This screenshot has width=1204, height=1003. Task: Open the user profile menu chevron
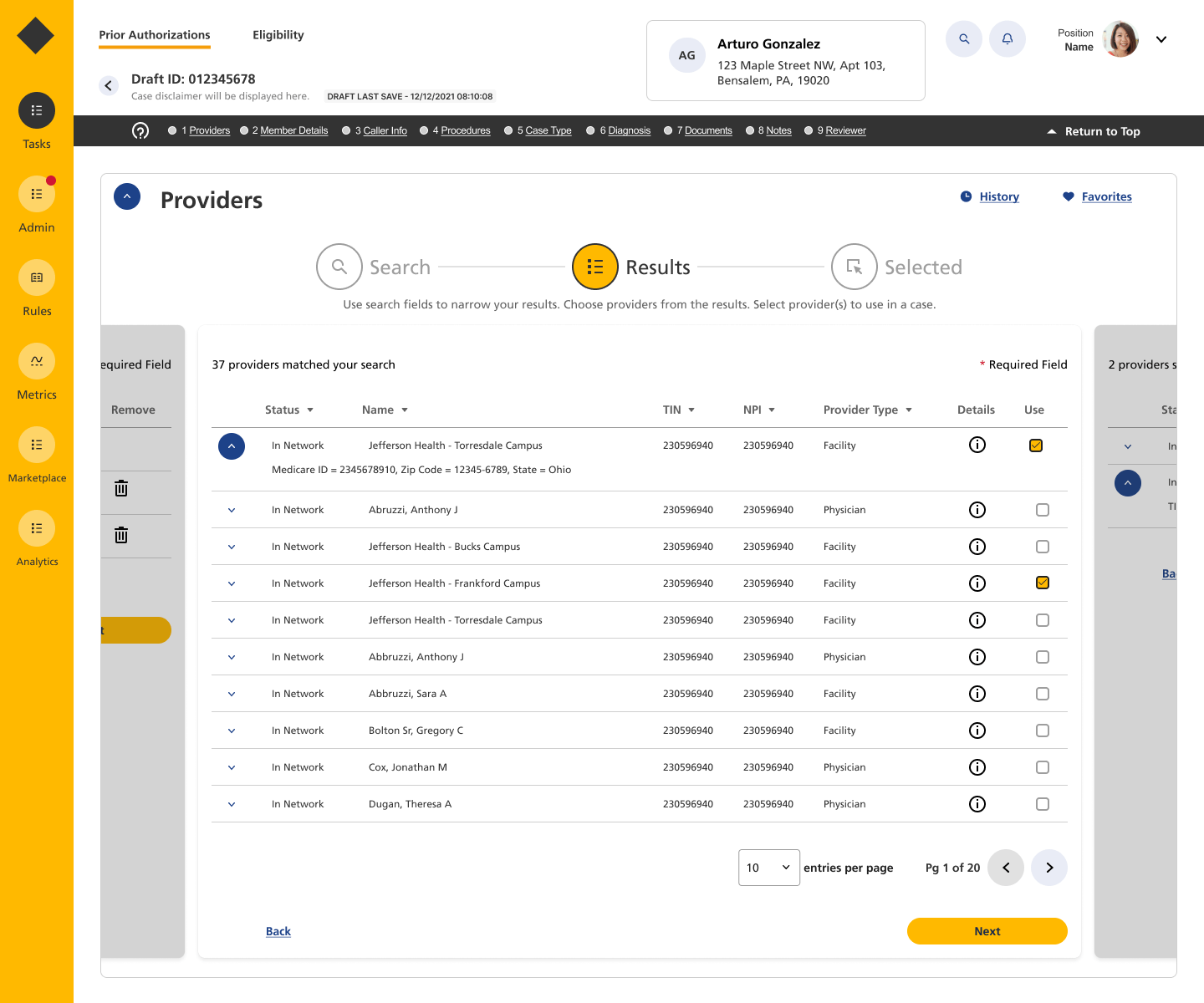[1161, 39]
